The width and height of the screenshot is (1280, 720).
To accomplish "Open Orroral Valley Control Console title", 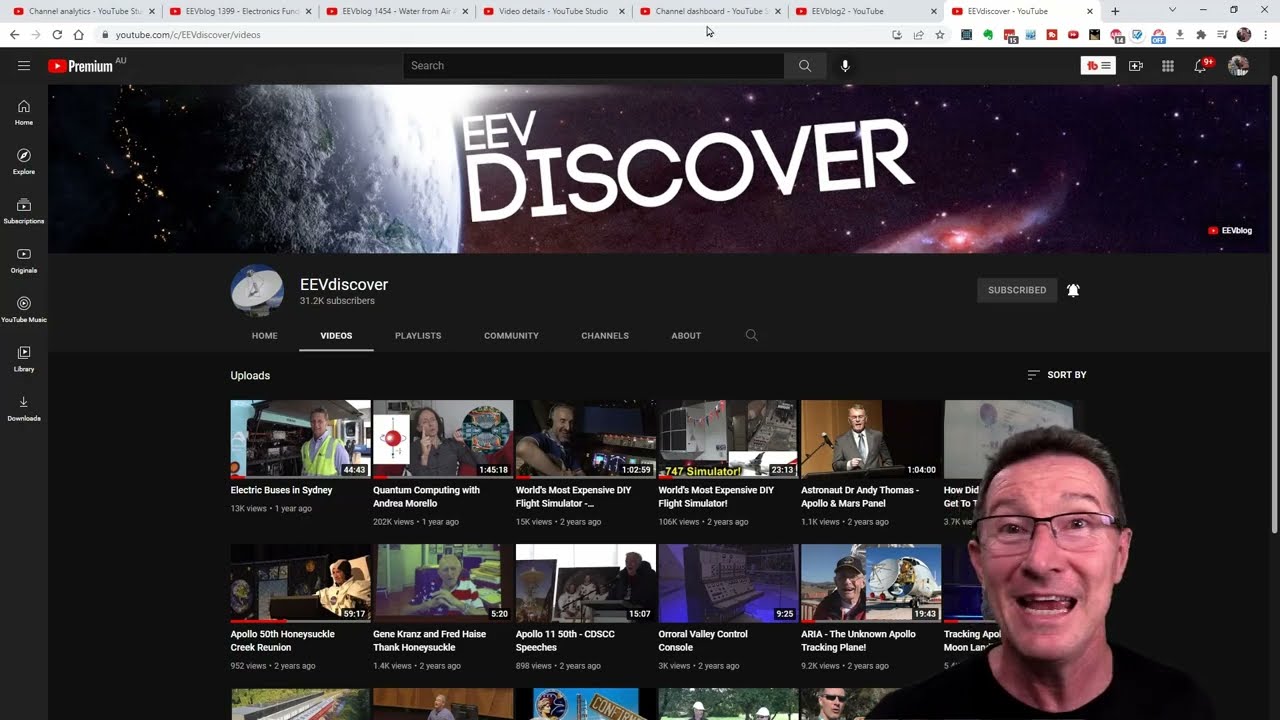I will pos(703,641).
